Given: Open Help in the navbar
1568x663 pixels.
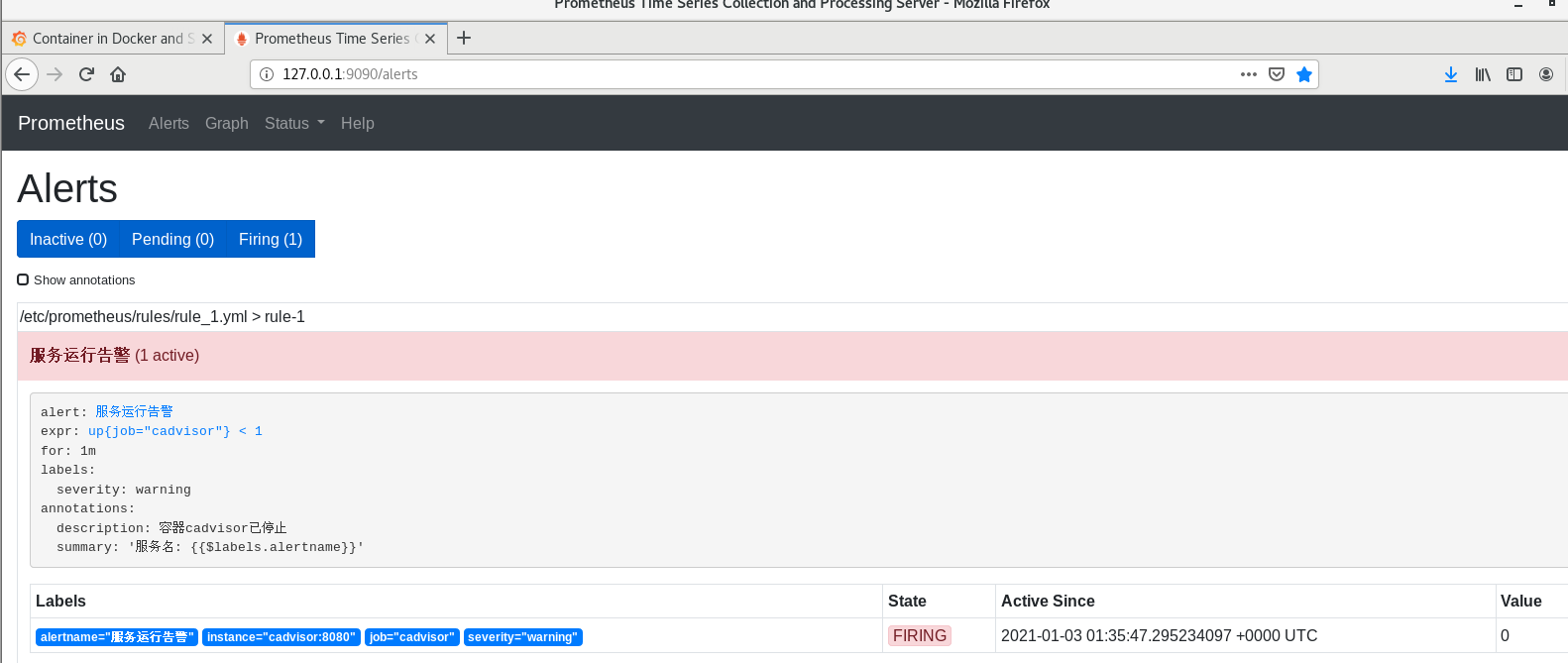Looking at the screenshot, I should pyautogui.click(x=358, y=123).
